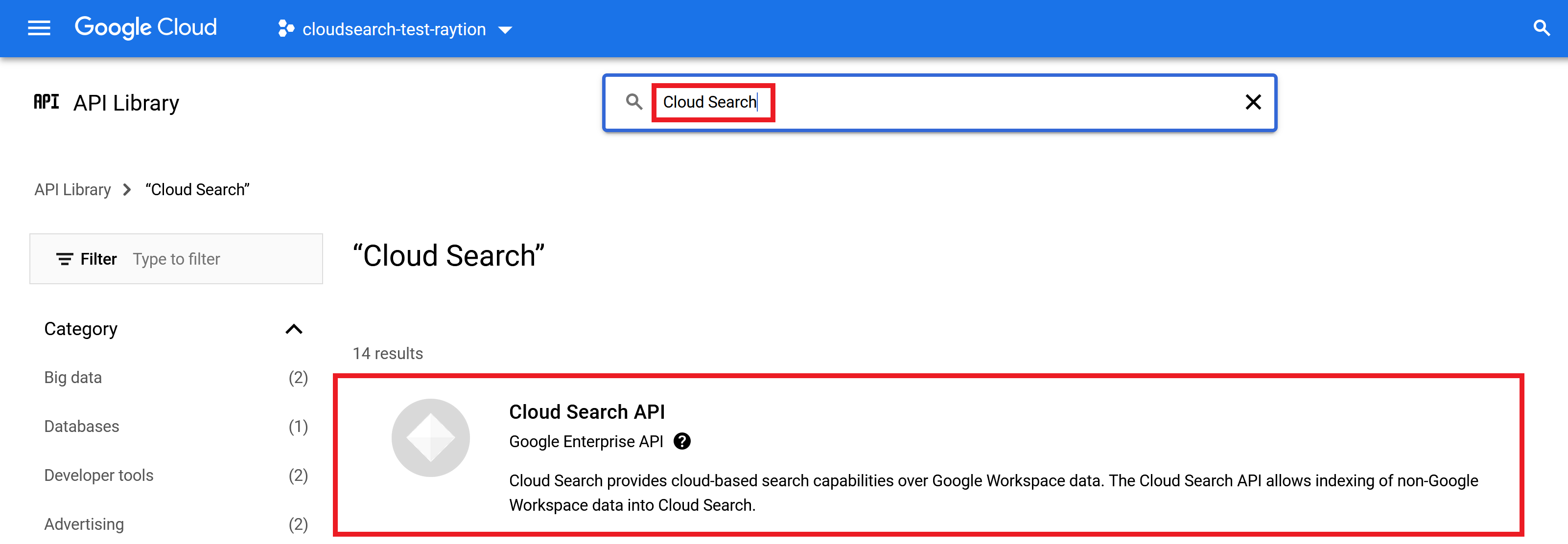Click the Cloud Search breadcrumb label
1568x544 pixels.
tap(197, 189)
